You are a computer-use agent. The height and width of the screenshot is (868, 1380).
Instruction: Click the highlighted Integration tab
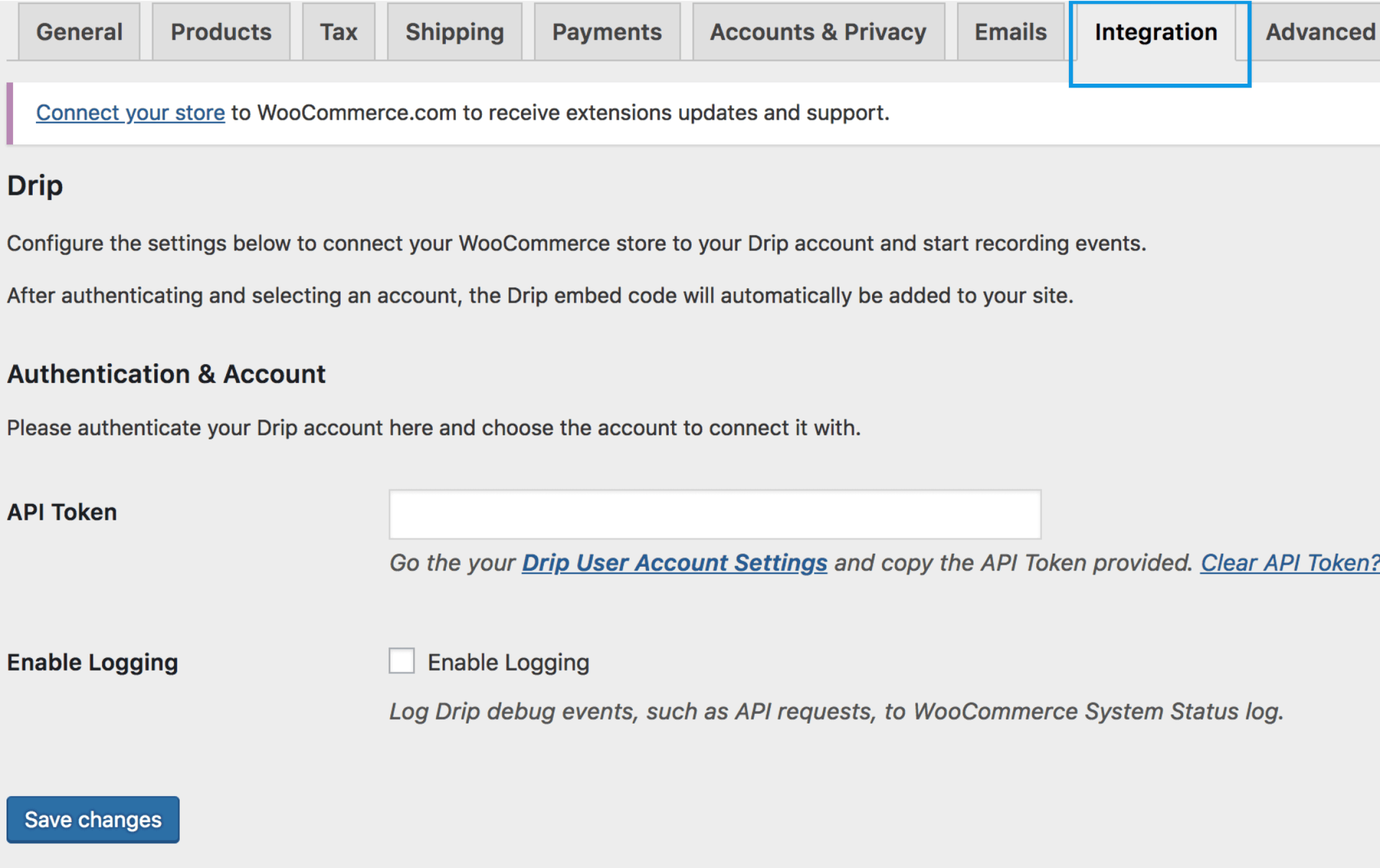[1156, 31]
